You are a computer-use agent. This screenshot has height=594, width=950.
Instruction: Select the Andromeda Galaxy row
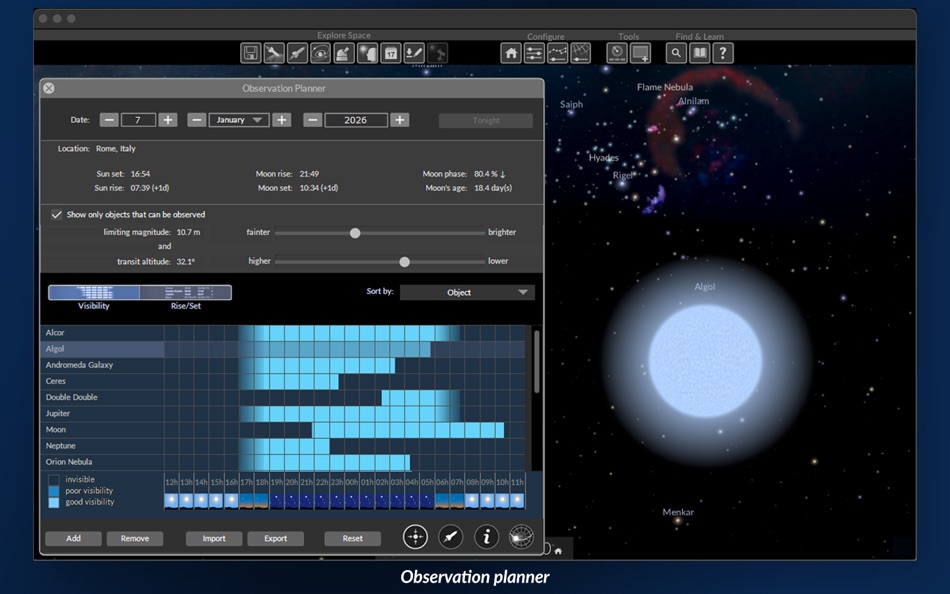pyautogui.click(x=283, y=365)
